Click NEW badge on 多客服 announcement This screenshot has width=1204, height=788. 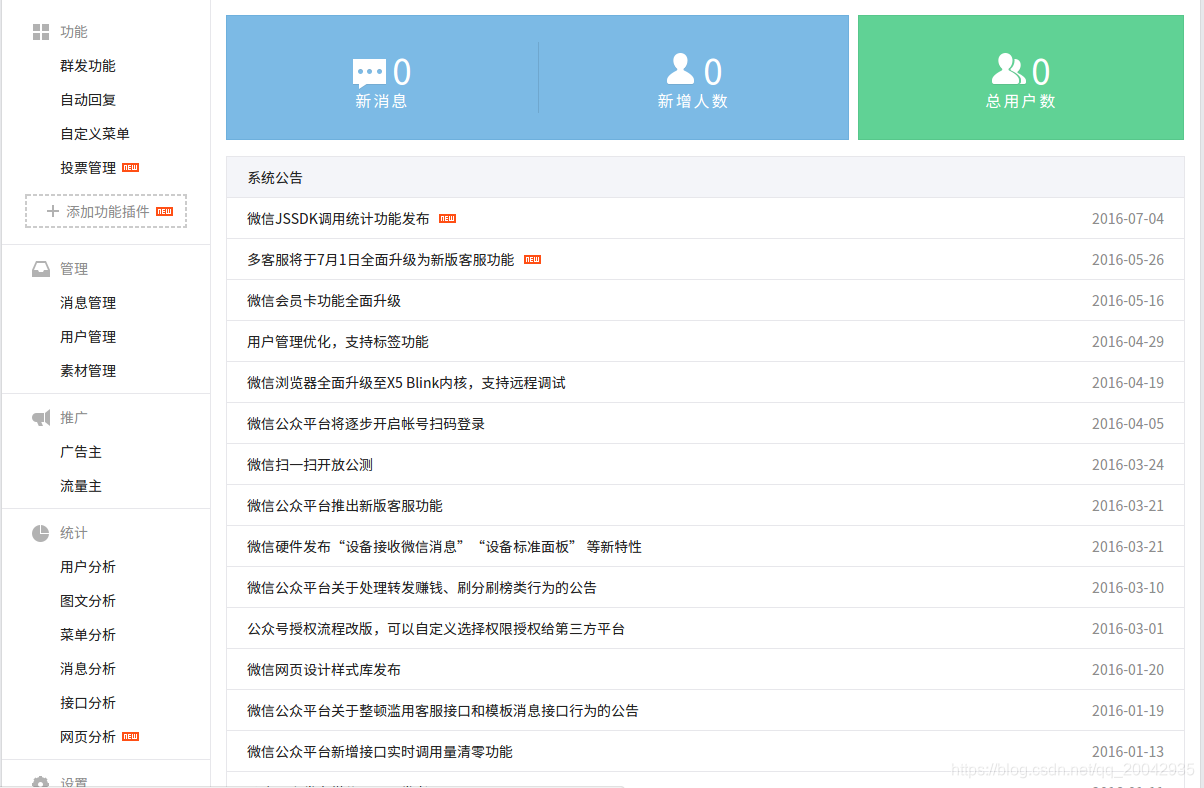coord(532,260)
